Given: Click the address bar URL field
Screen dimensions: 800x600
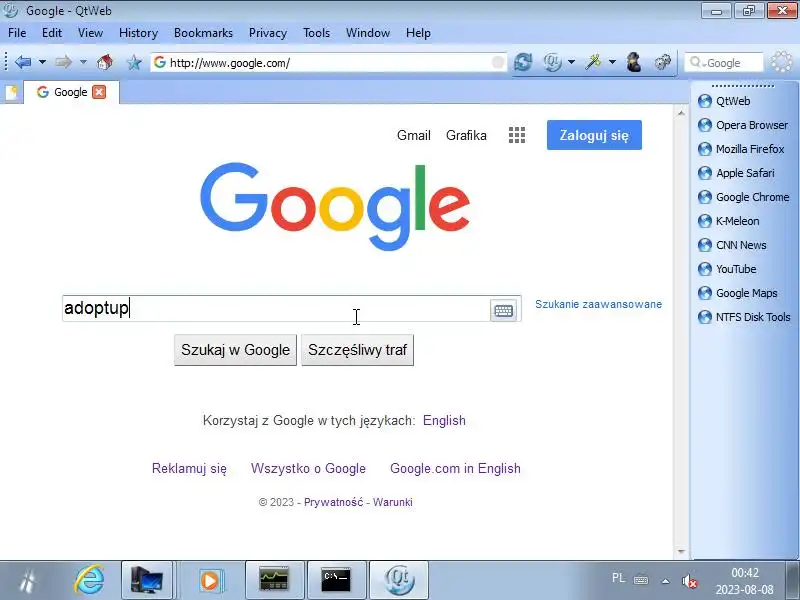Looking at the screenshot, I should coord(327,63).
